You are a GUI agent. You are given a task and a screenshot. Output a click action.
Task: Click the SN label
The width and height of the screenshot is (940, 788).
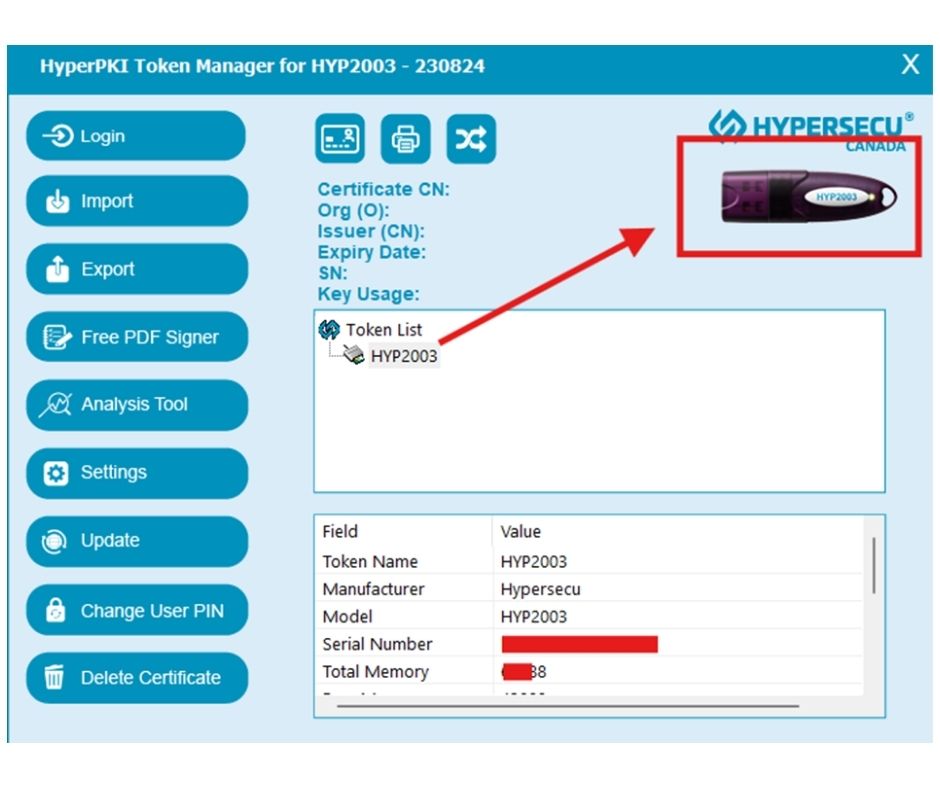pyautogui.click(x=333, y=273)
